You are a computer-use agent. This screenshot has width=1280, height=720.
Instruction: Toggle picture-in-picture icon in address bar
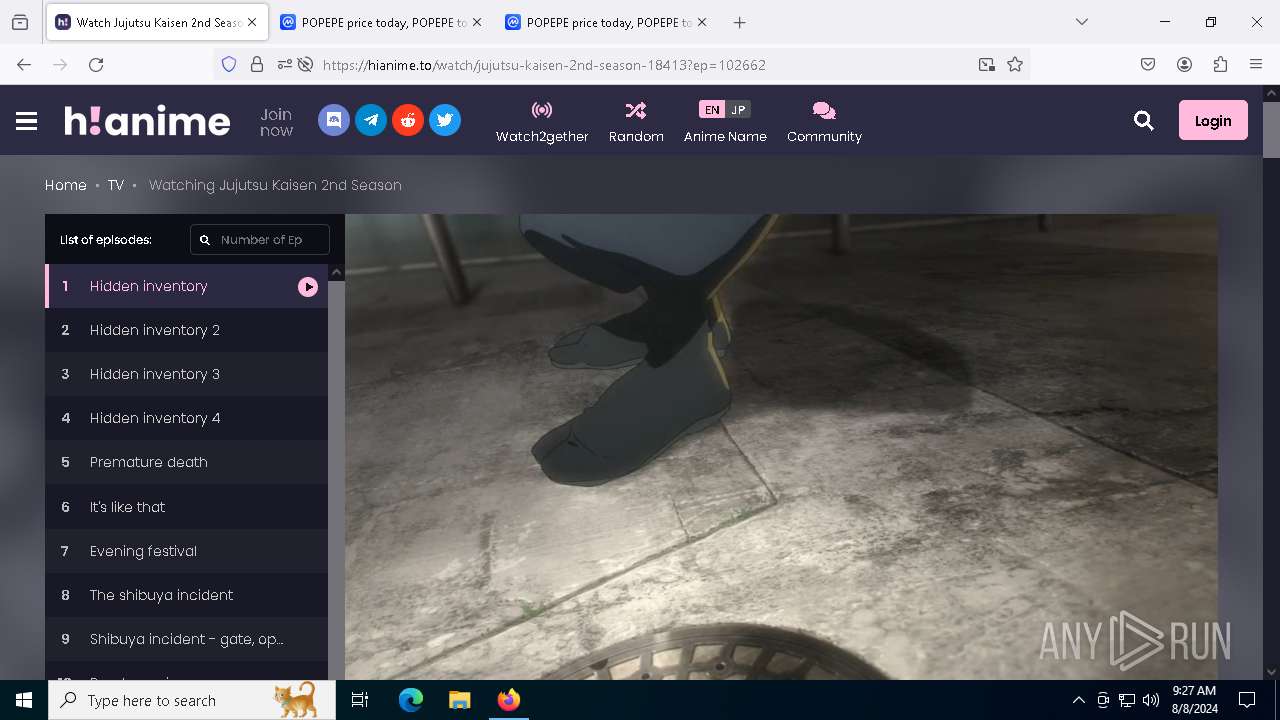coord(987,65)
